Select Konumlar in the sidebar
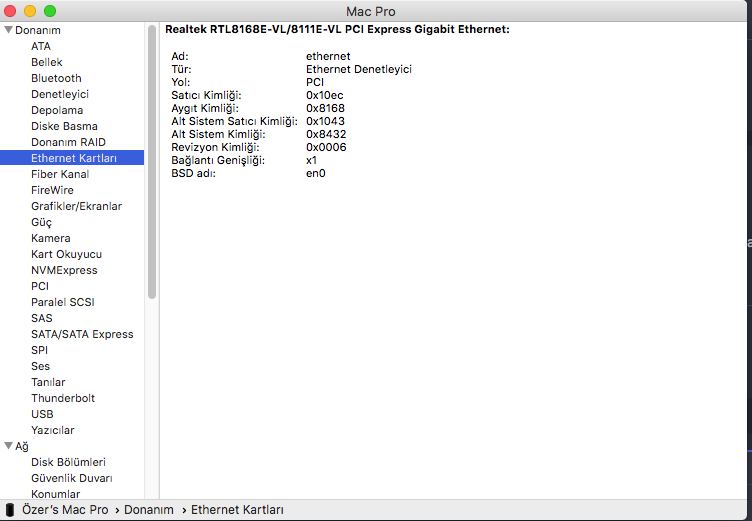This screenshot has width=752, height=521. 56,494
